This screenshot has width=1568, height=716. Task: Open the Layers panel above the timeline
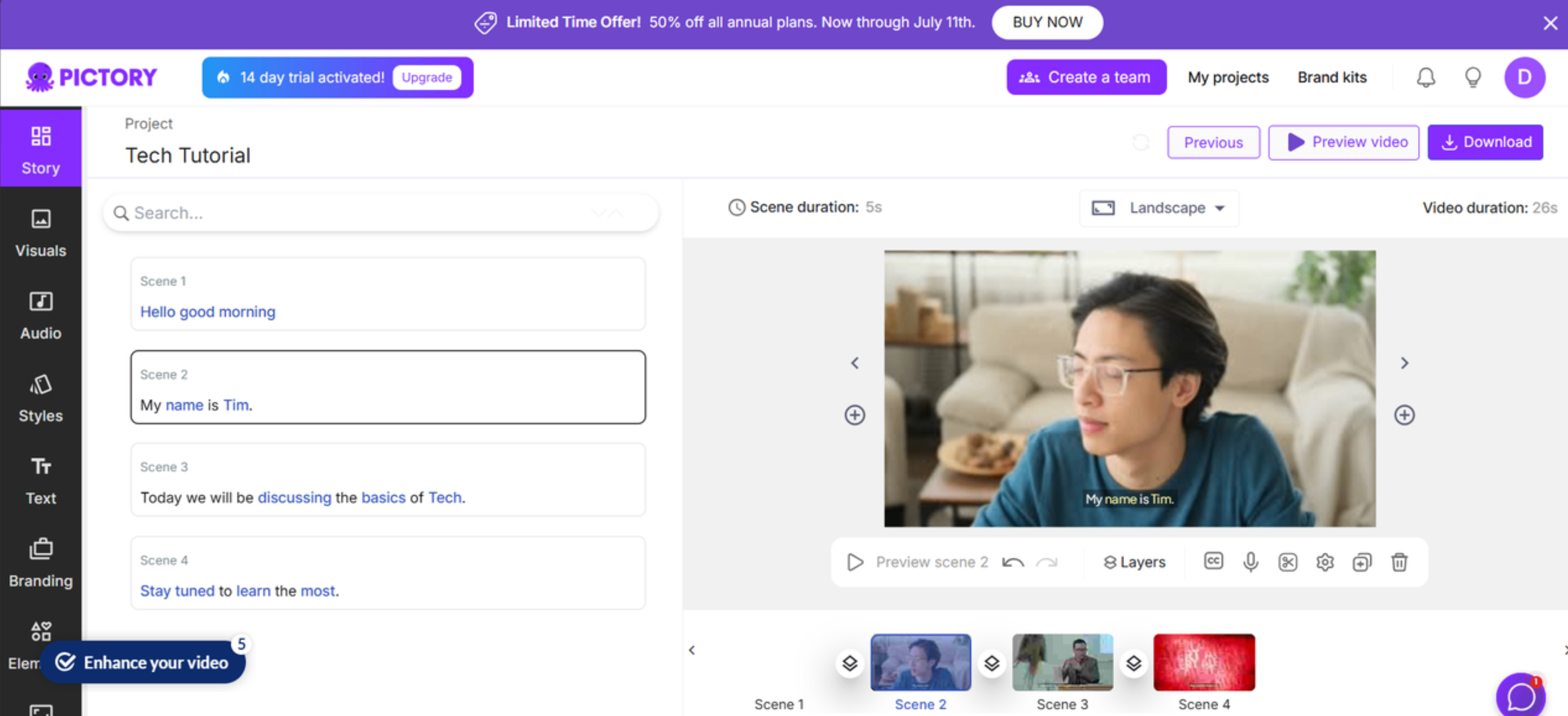1133,562
